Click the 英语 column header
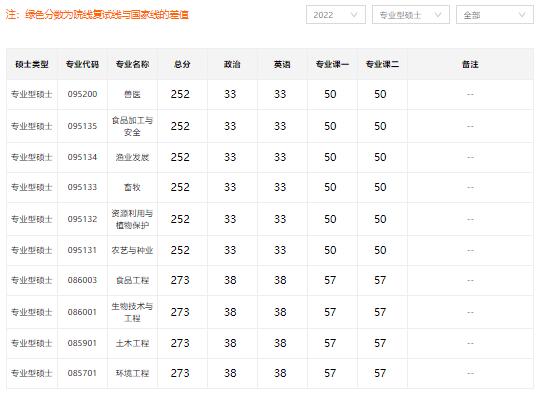 (282, 64)
